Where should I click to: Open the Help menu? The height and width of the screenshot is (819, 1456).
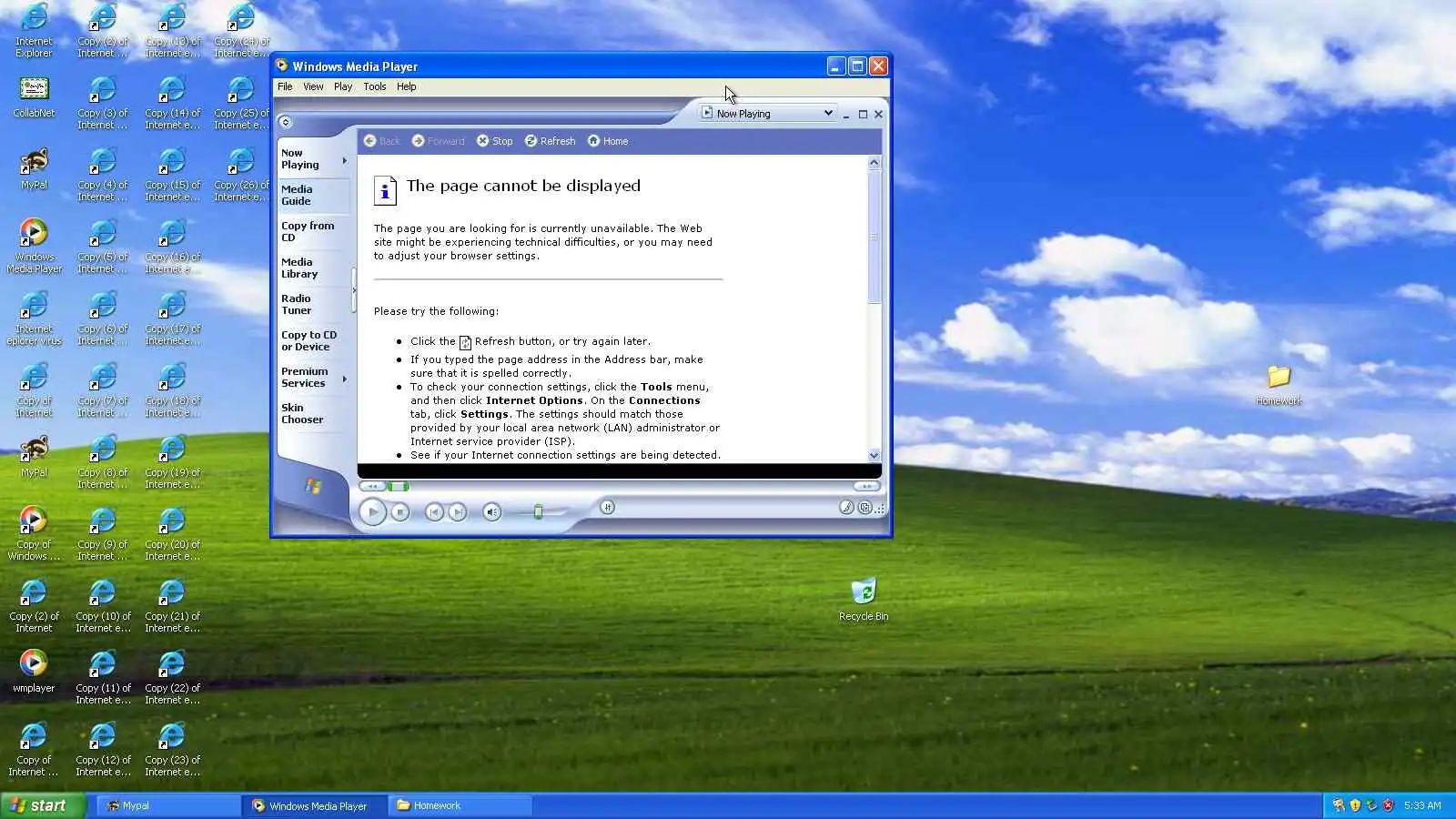coord(407,86)
